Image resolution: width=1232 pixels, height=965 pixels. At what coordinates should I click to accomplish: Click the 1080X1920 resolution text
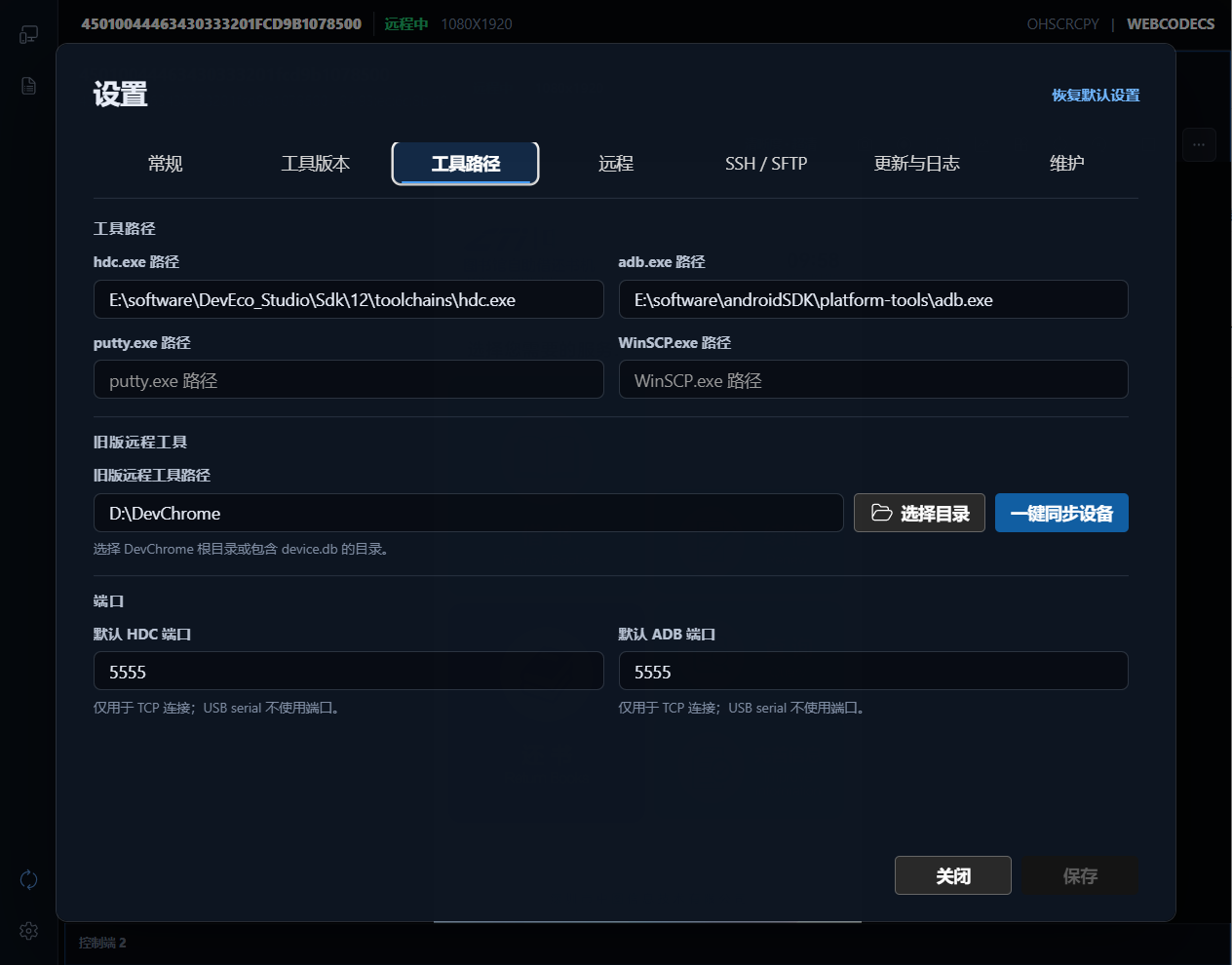click(477, 23)
